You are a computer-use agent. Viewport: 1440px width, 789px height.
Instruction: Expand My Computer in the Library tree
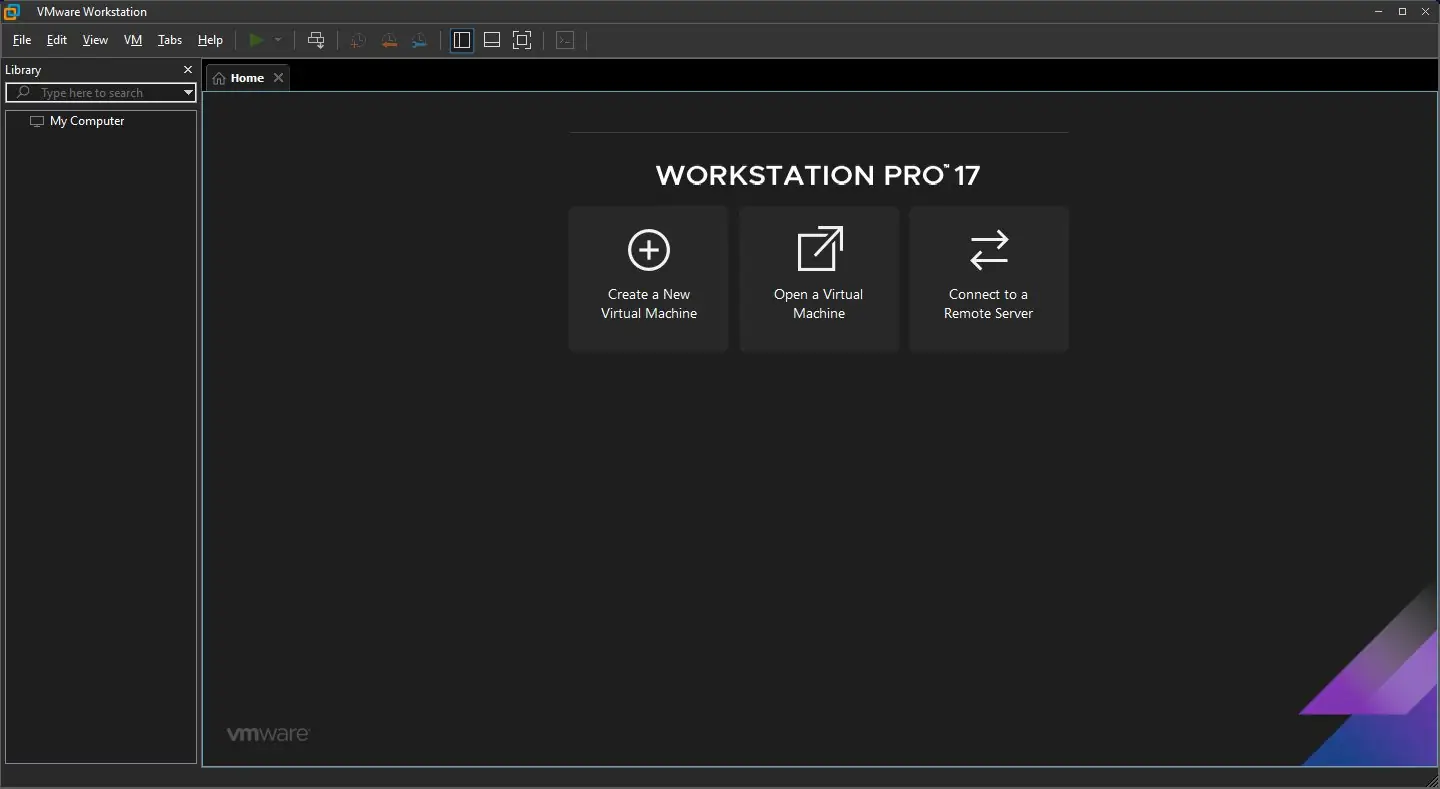pyautogui.click(x=89, y=120)
